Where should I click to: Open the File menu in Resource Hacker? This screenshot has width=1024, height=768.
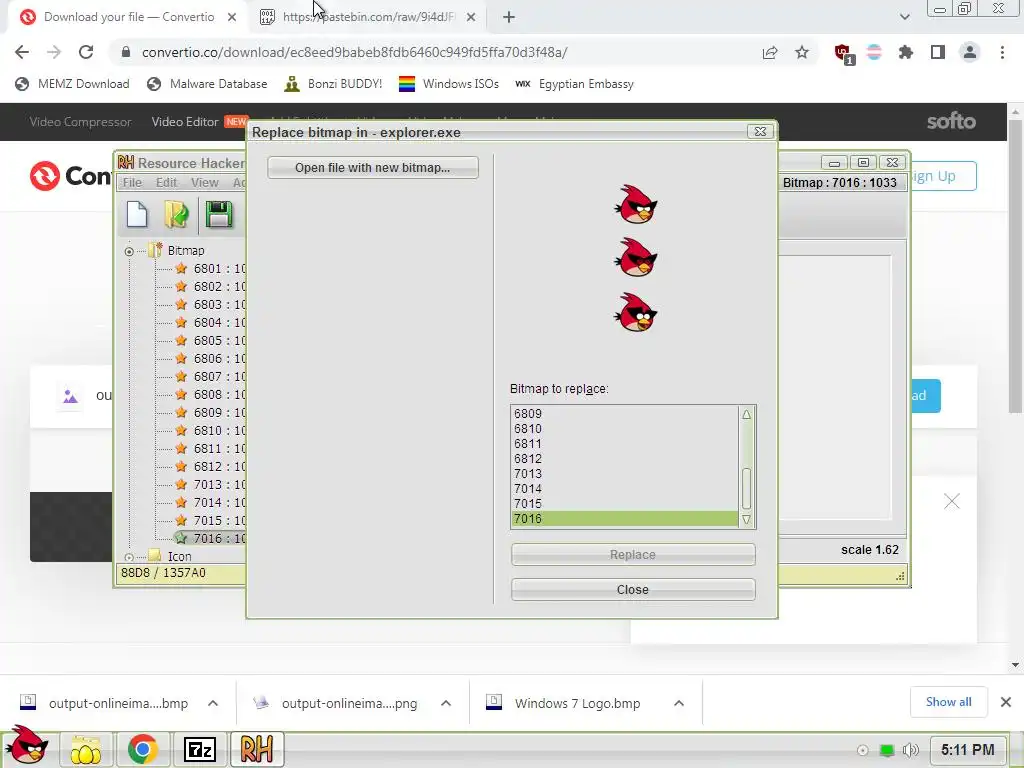[132, 183]
